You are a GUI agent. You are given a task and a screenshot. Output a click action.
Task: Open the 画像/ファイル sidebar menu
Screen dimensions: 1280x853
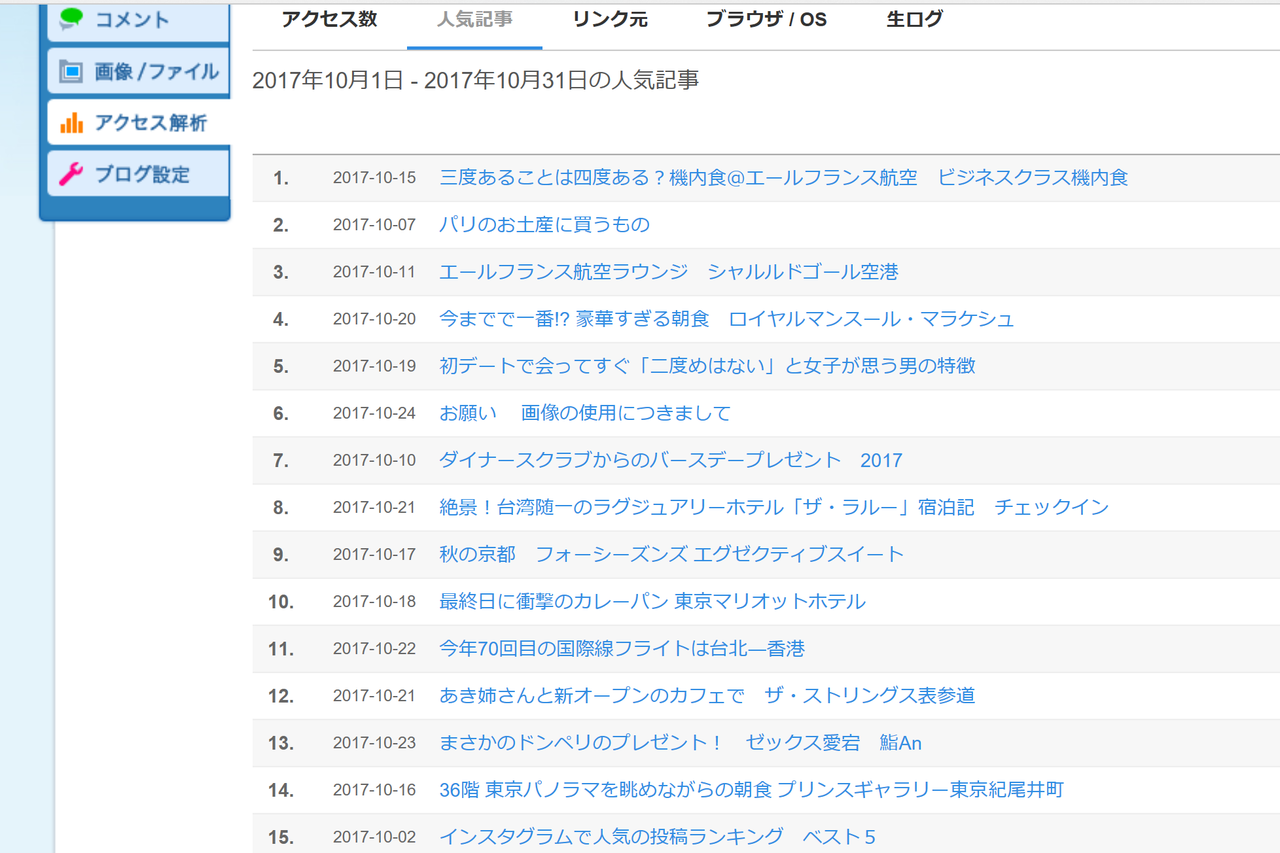(139, 71)
